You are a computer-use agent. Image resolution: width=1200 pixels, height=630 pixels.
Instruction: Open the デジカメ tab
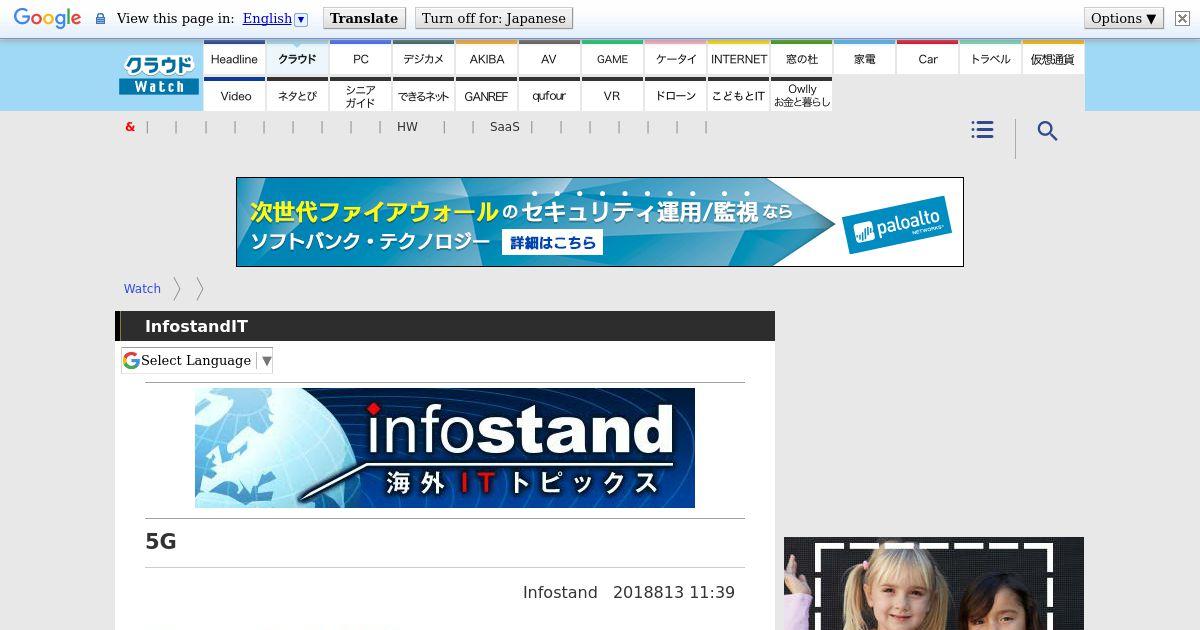(x=423, y=58)
